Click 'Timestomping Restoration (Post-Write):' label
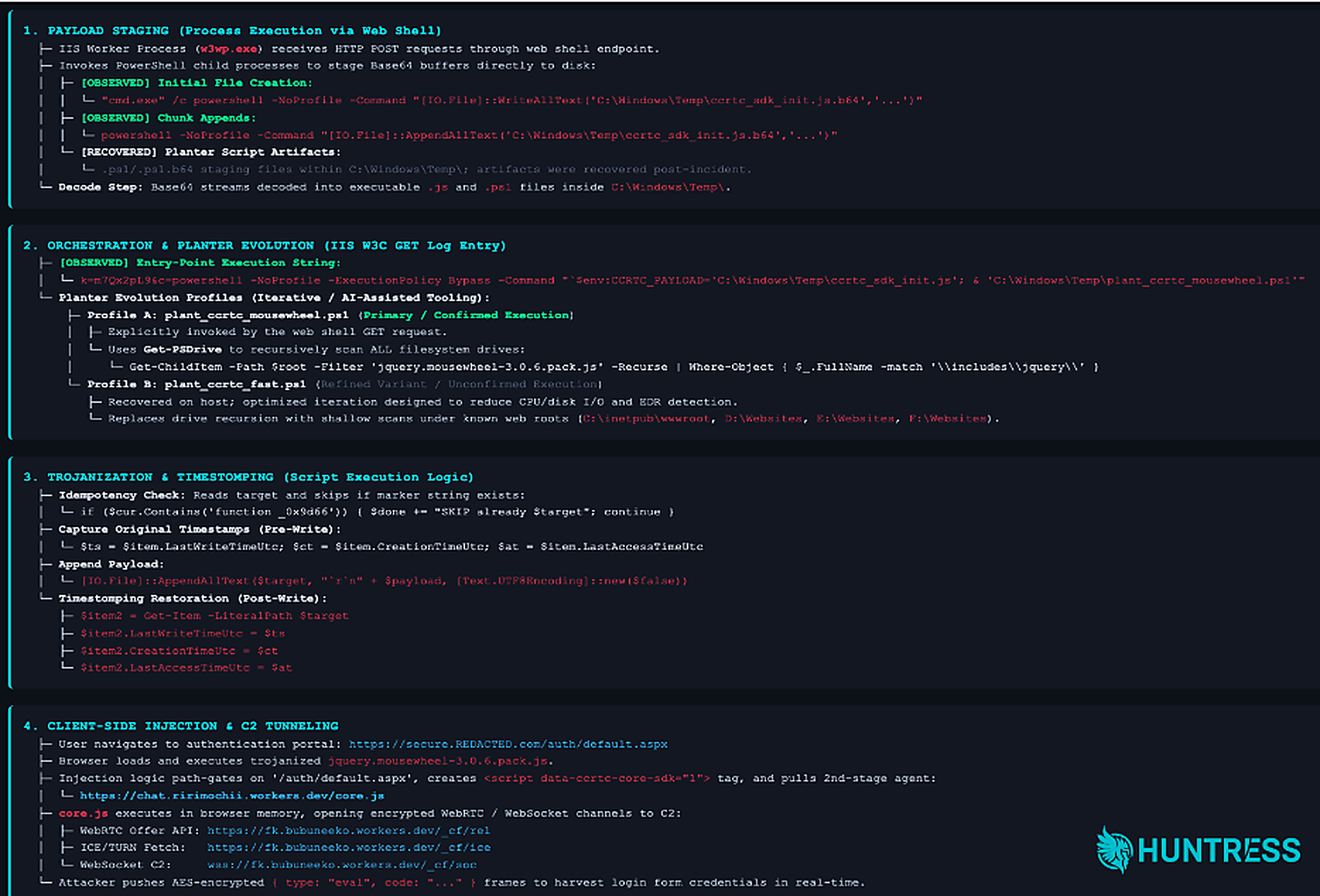Image resolution: width=1320 pixels, height=896 pixels. tap(193, 599)
